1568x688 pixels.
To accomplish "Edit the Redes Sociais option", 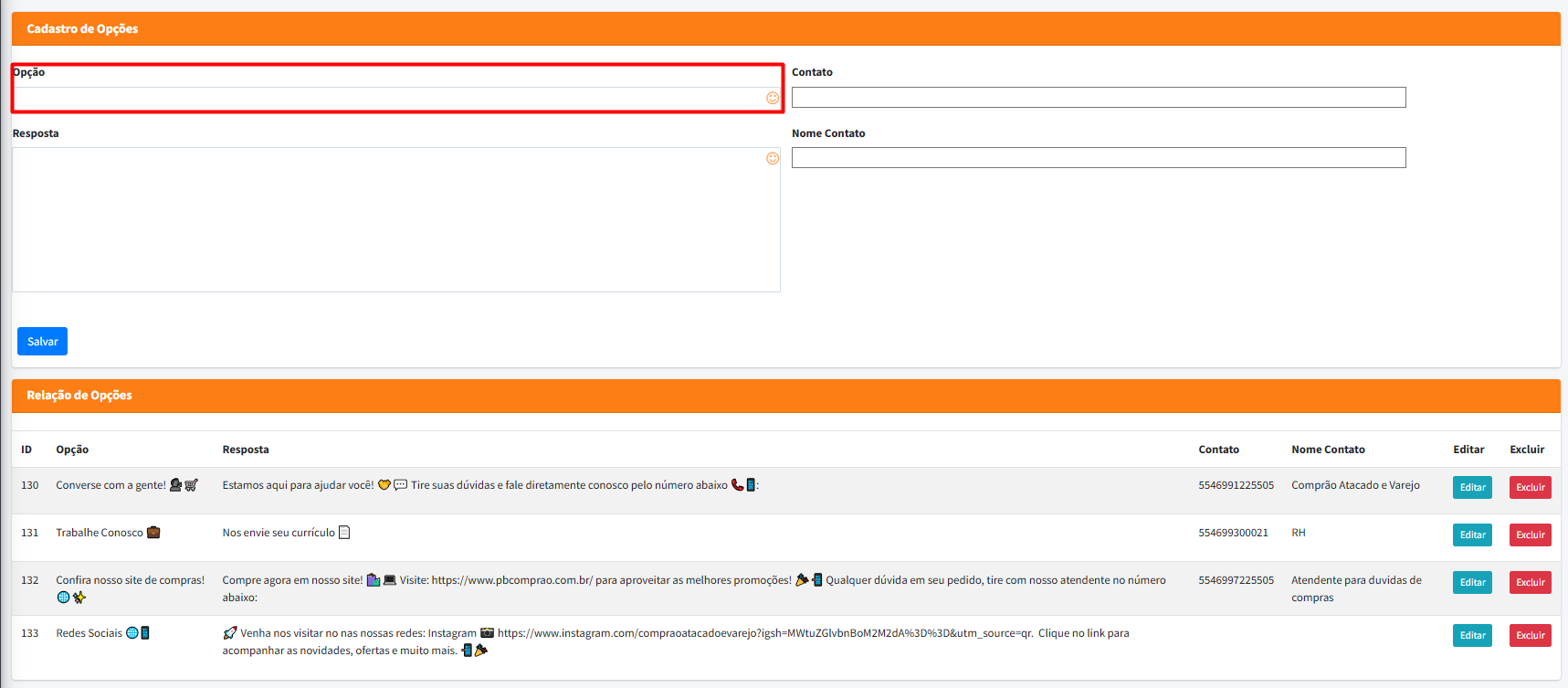I will pyautogui.click(x=1471, y=636).
